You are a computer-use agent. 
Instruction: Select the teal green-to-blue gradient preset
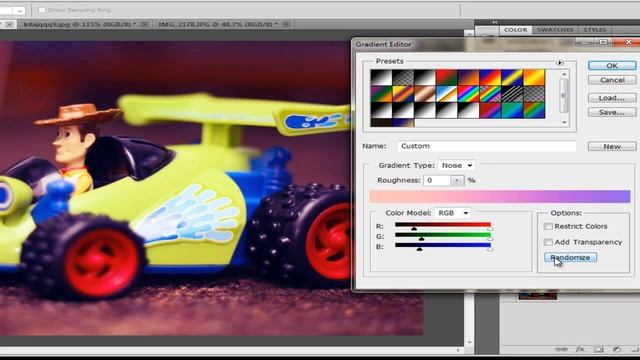click(x=512, y=110)
